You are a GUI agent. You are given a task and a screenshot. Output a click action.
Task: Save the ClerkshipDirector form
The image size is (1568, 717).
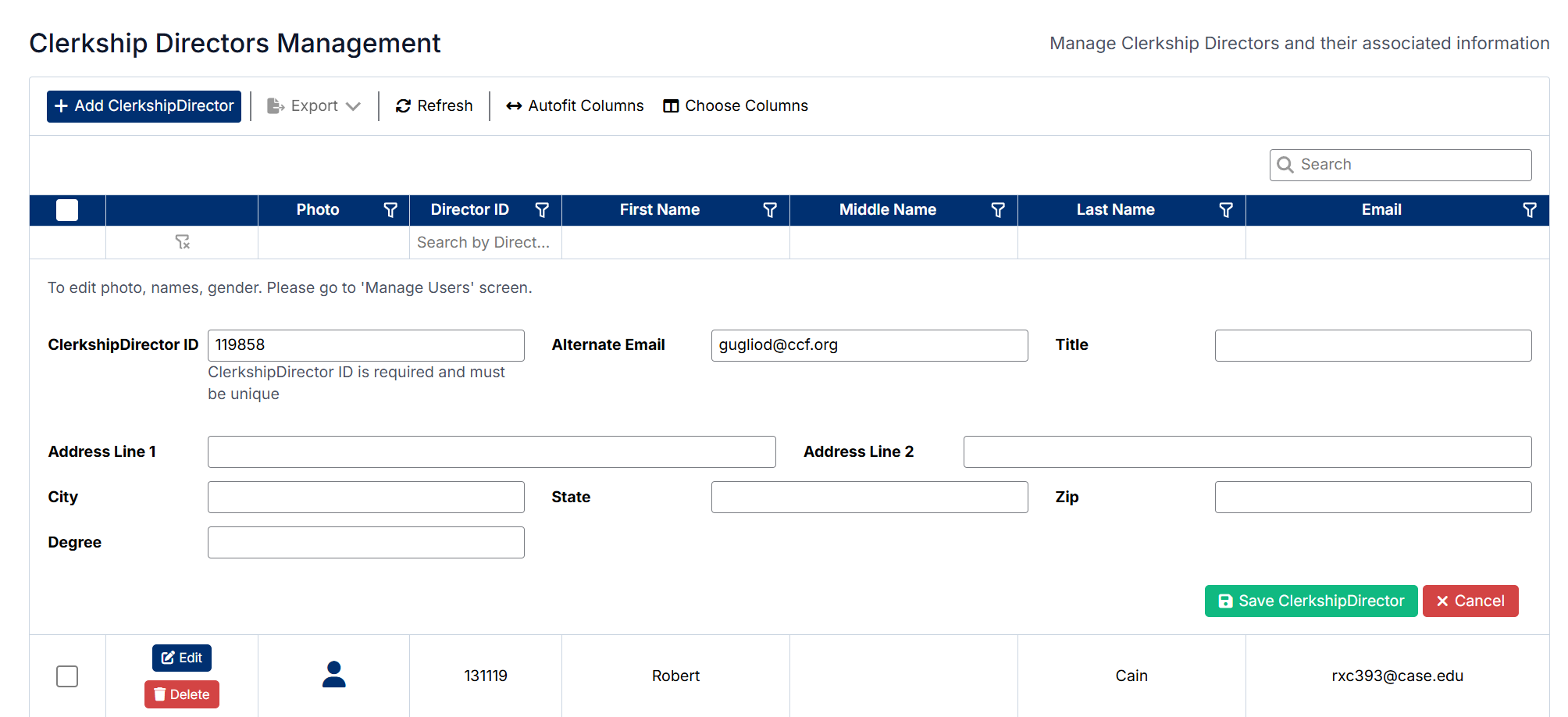(1311, 601)
